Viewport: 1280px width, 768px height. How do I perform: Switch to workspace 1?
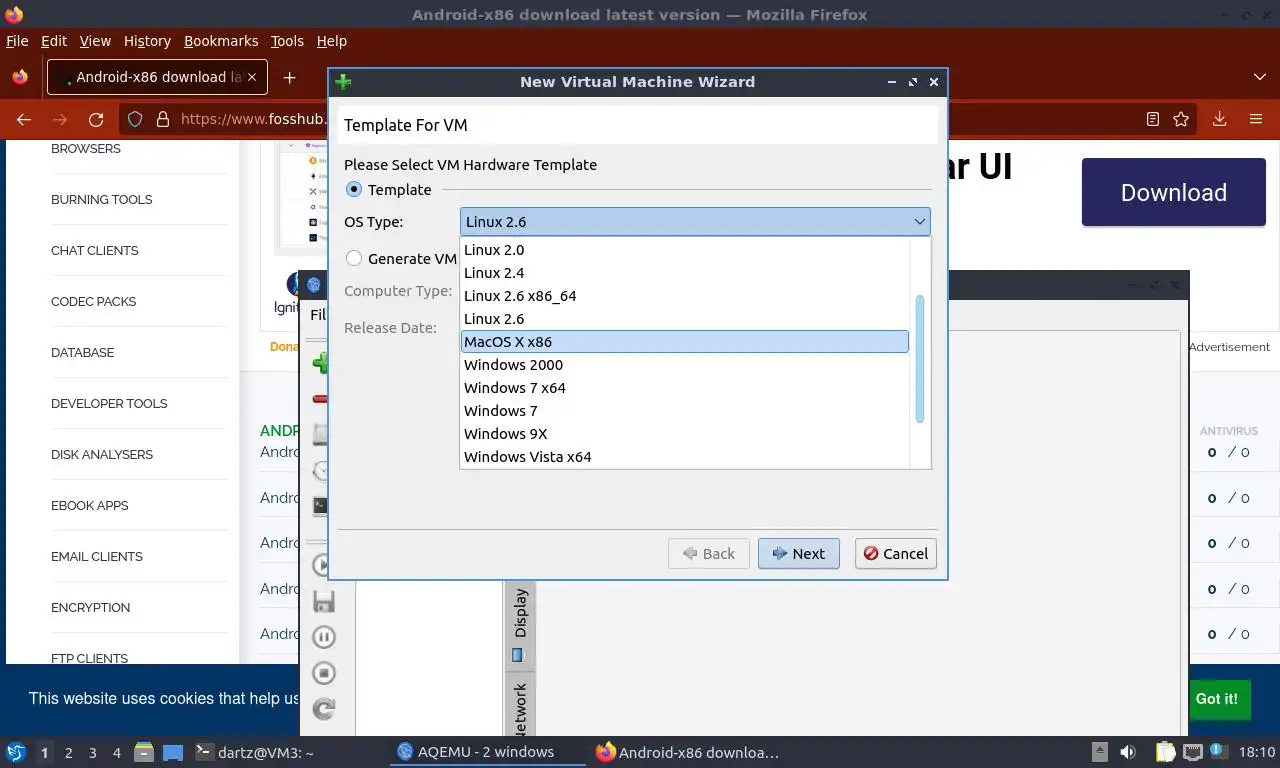tap(44, 752)
